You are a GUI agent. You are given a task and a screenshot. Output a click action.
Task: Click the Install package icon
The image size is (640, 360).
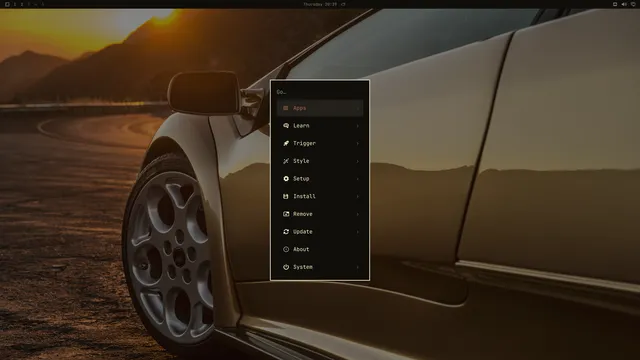coord(286,196)
